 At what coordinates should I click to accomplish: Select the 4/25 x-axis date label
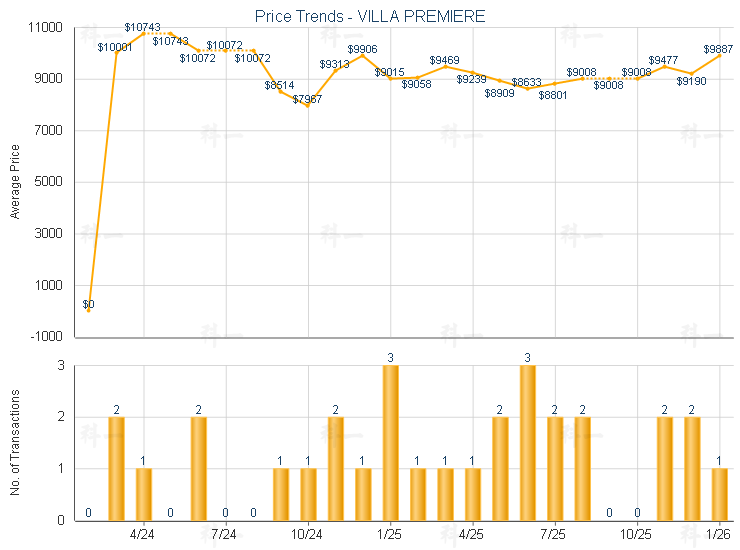[472, 535]
